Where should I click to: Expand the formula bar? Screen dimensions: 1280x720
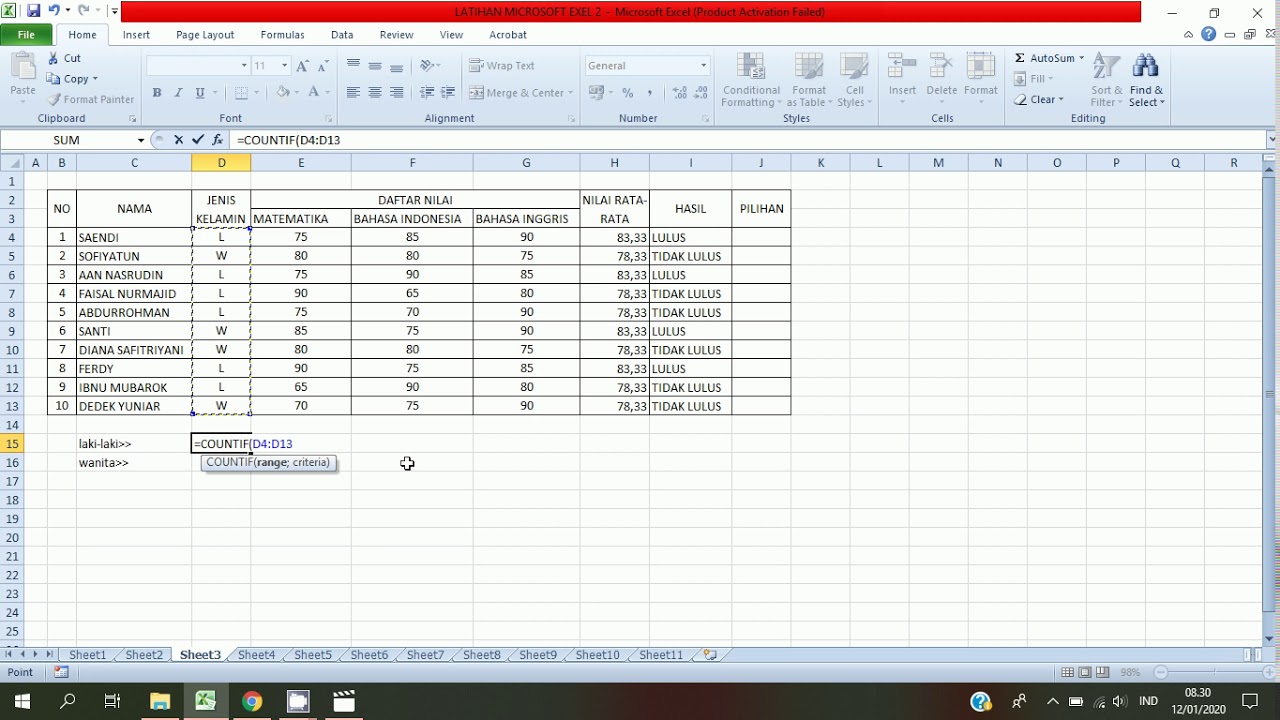pyautogui.click(x=1272, y=140)
